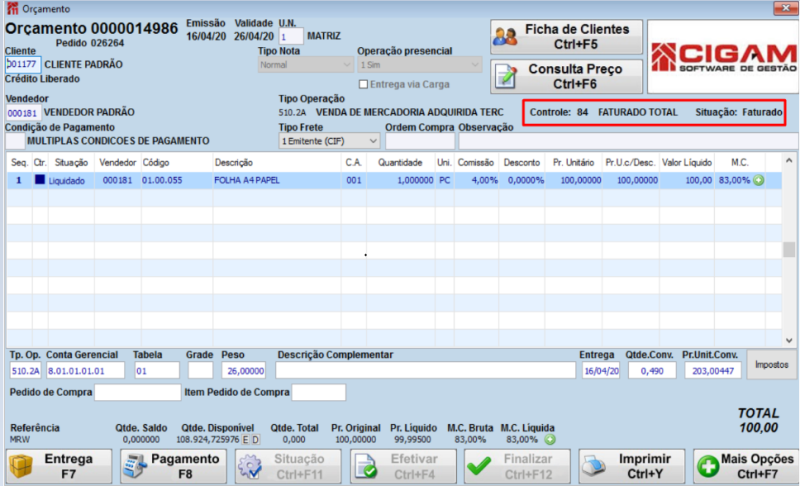Click the Entrega box icon

click(21, 466)
